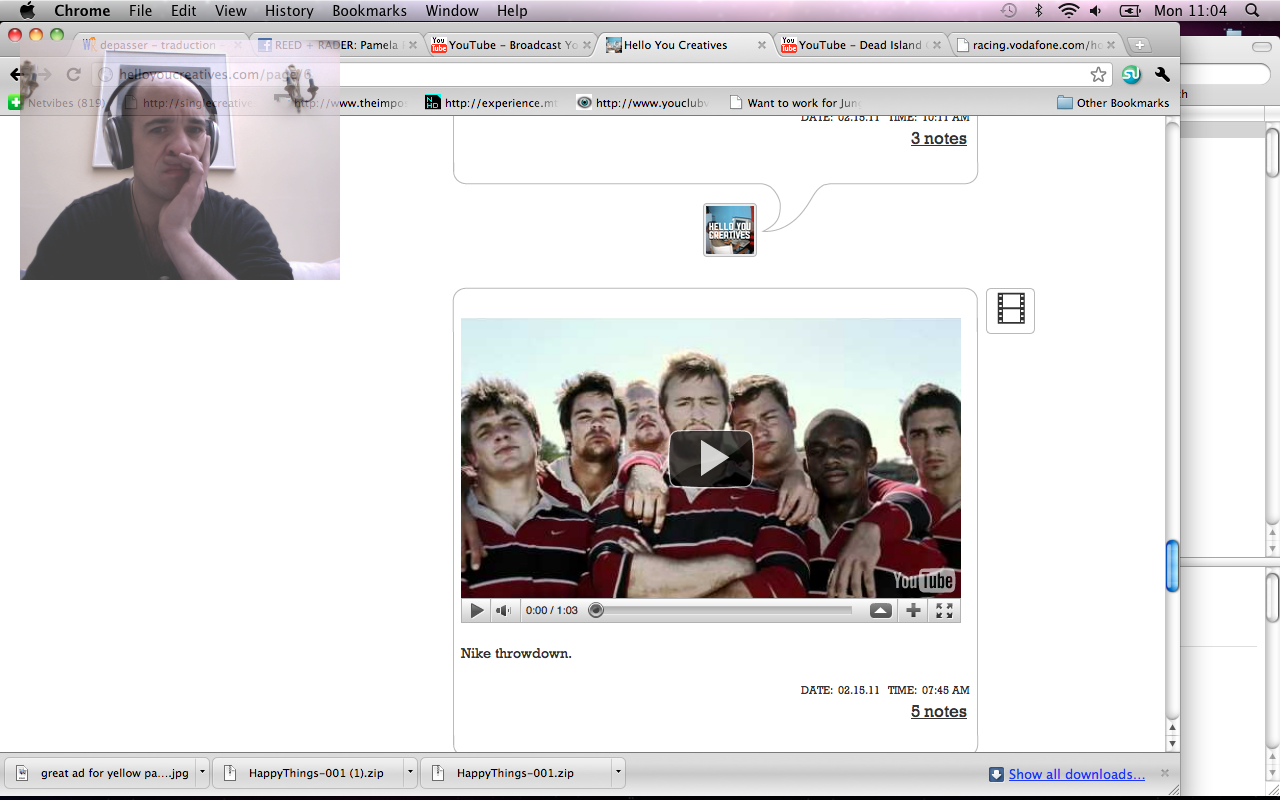Image resolution: width=1280 pixels, height=800 pixels.
Task: Enter fullscreen mode on the video player
Action: tap(944, 611)
